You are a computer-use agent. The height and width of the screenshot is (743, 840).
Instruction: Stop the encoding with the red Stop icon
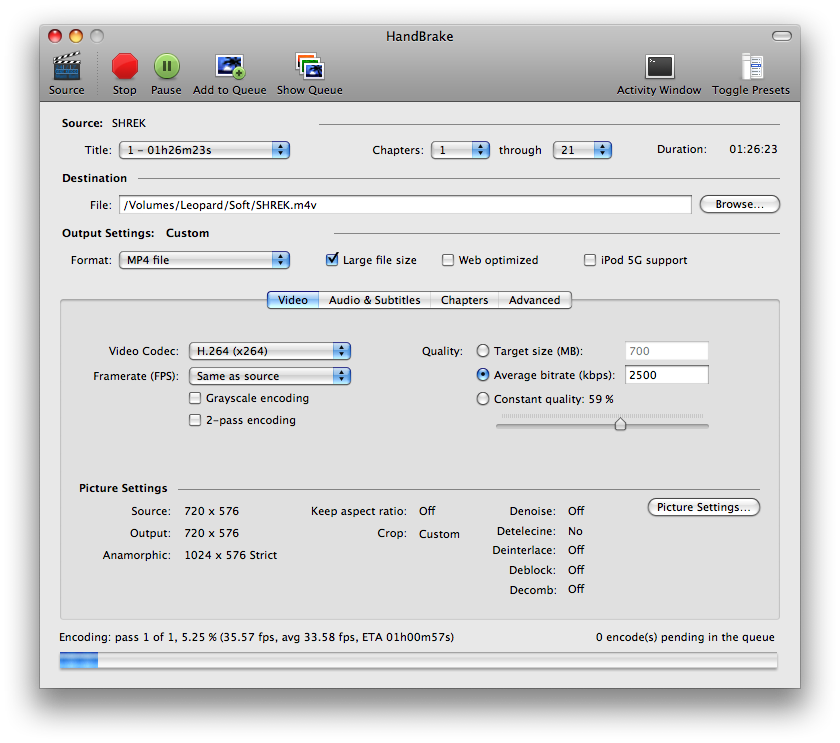tap(124, 66)
